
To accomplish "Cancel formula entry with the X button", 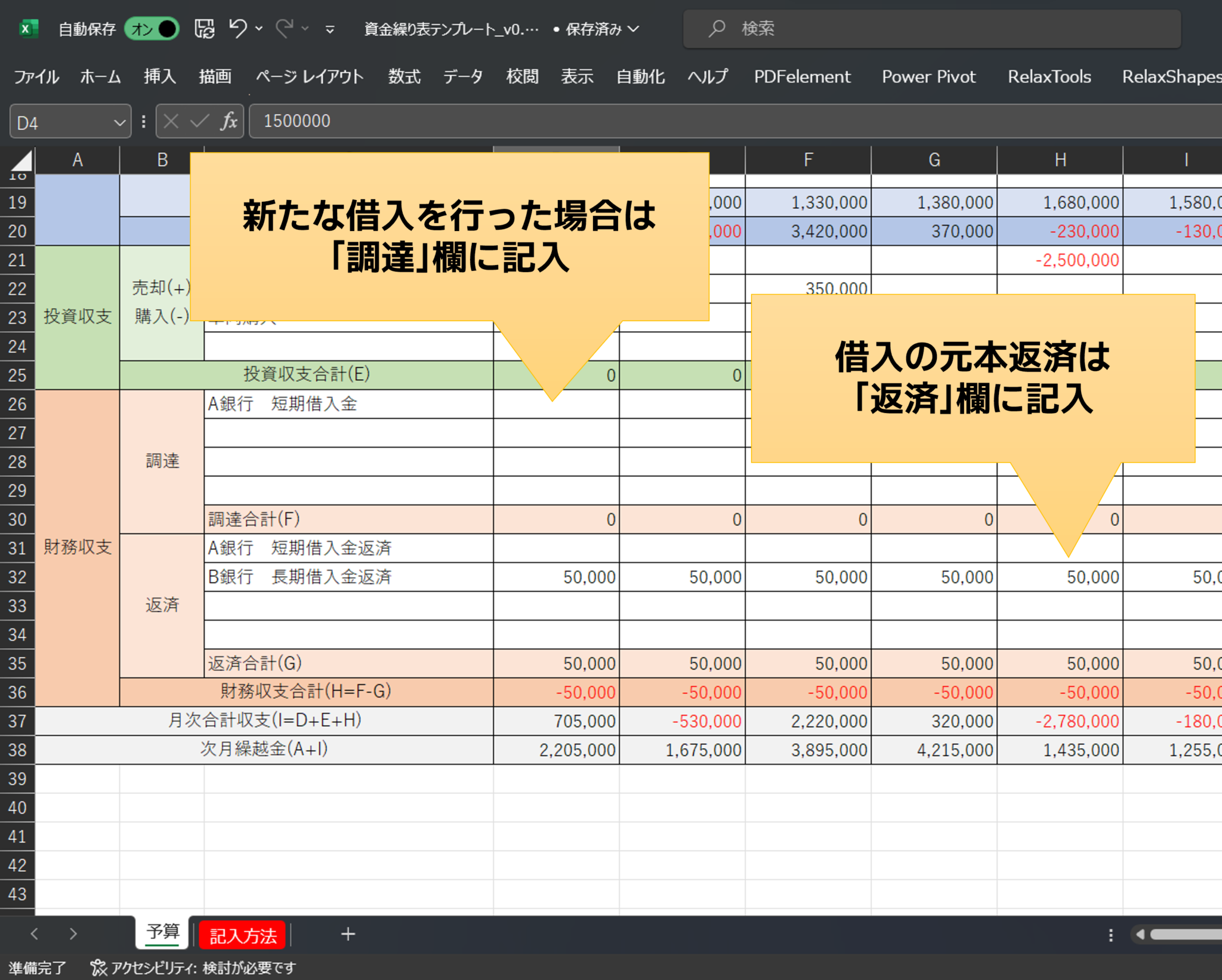I will pyautogui.click(x=171, y=121).
